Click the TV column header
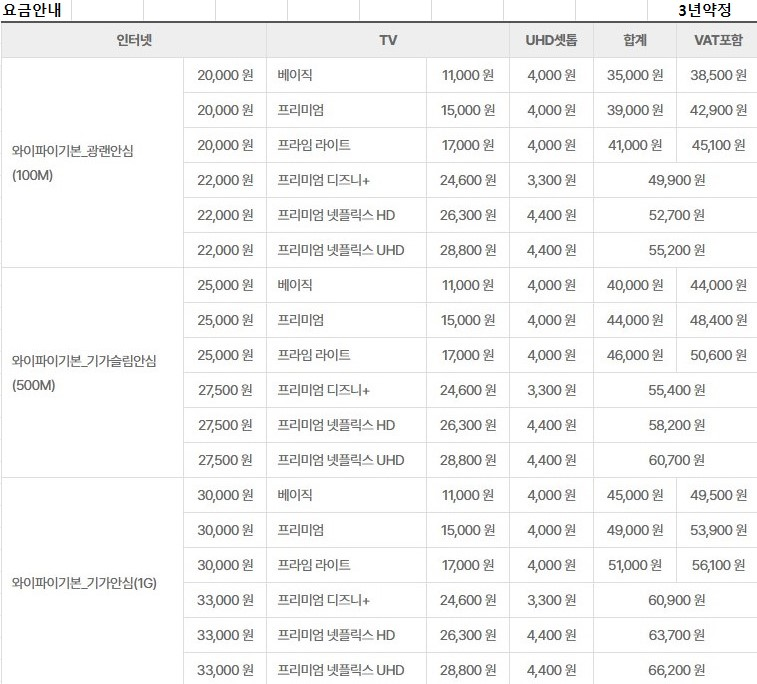 388,41
